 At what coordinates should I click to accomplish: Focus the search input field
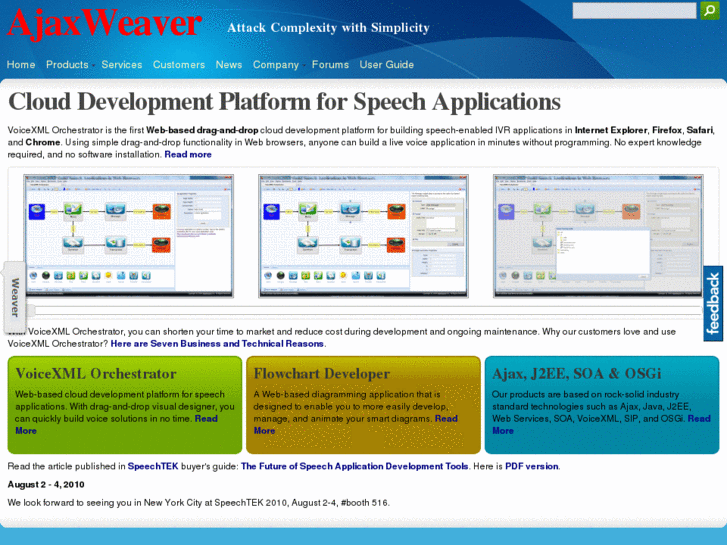coord(634,11)
